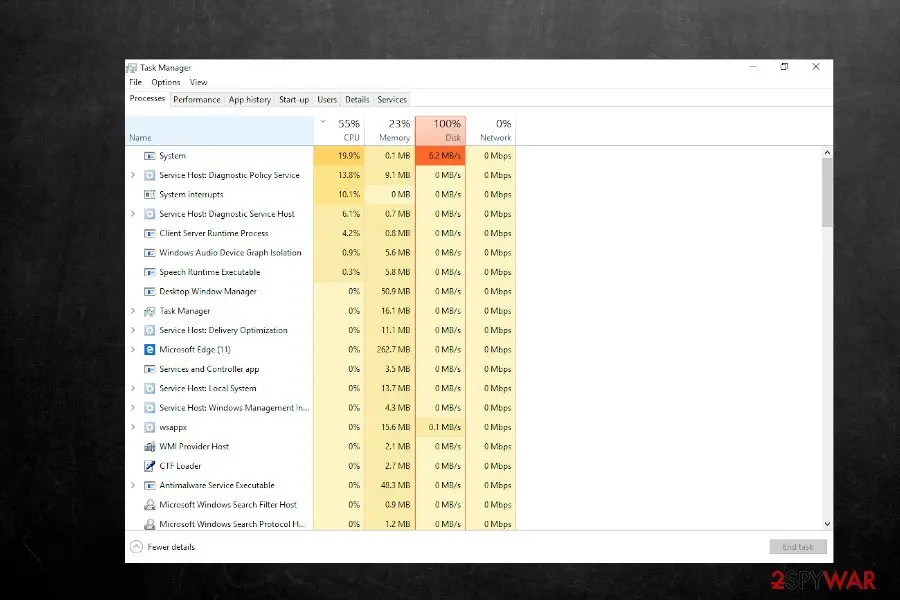Sort by the Memory column header

(x=390, y=130)
